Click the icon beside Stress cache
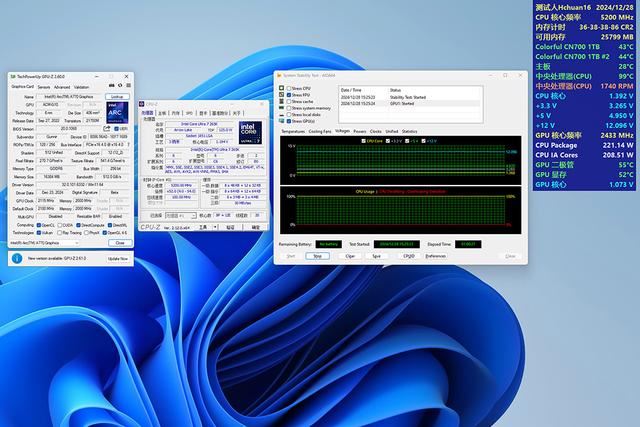640x427 pixels. 282,101
